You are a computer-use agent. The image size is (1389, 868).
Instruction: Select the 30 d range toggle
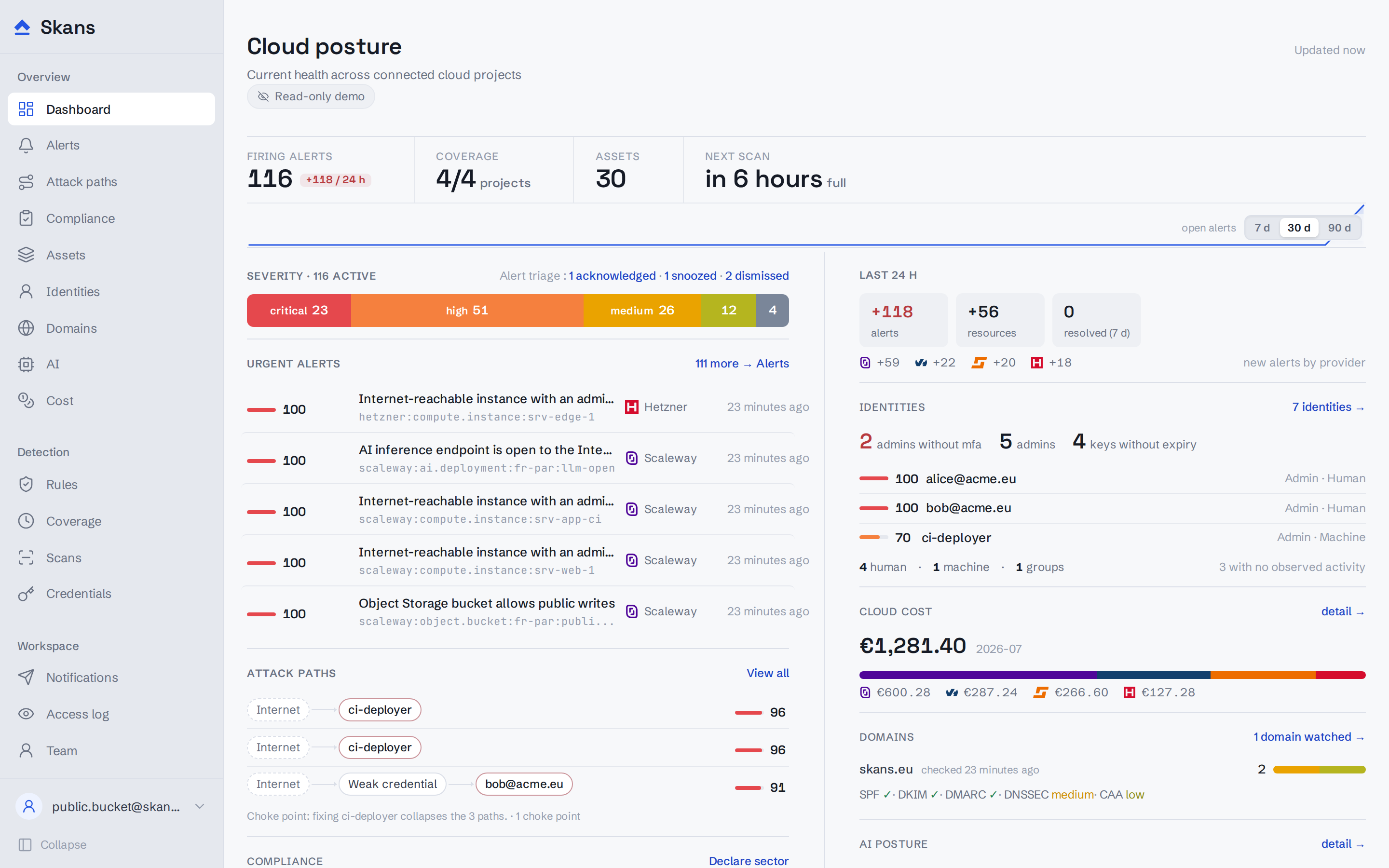[1298, 228]
